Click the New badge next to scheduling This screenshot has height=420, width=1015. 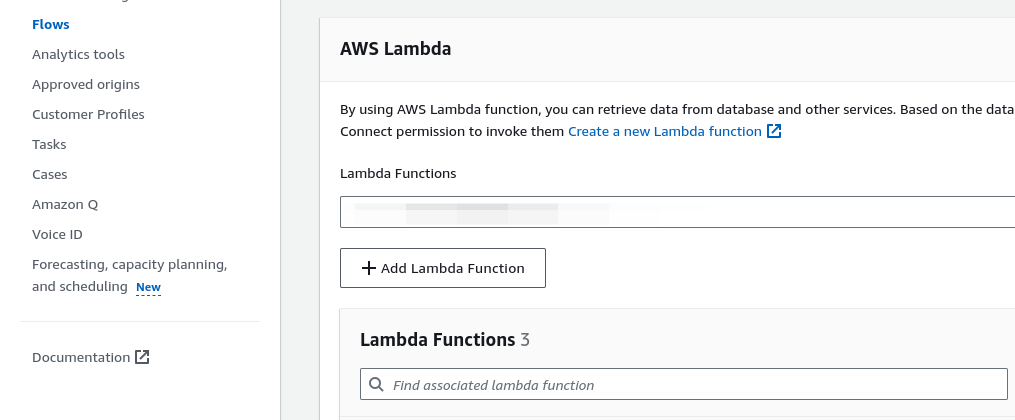tap(148, 288)
